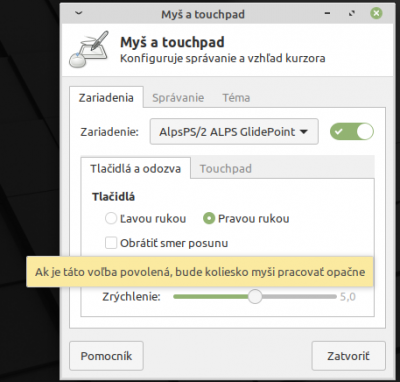
Task: Minimize the Myš a touchpad window
Action: [x=328, y=14]
